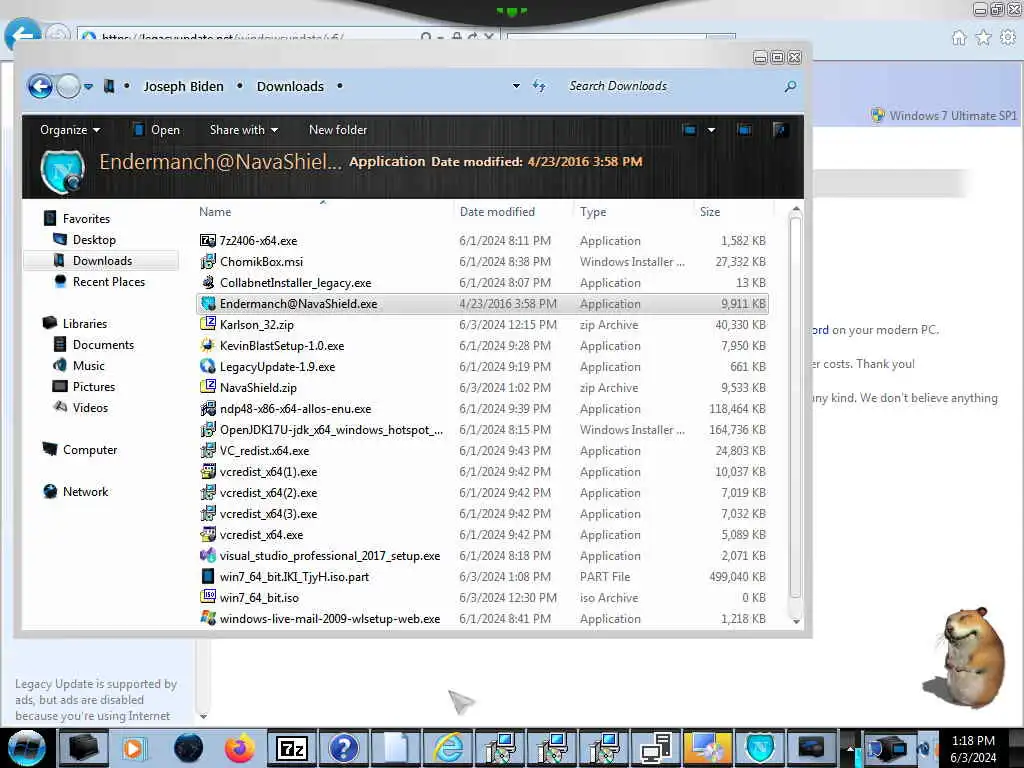
Task: Sort files by the Name column
Action: click(324, 212)
